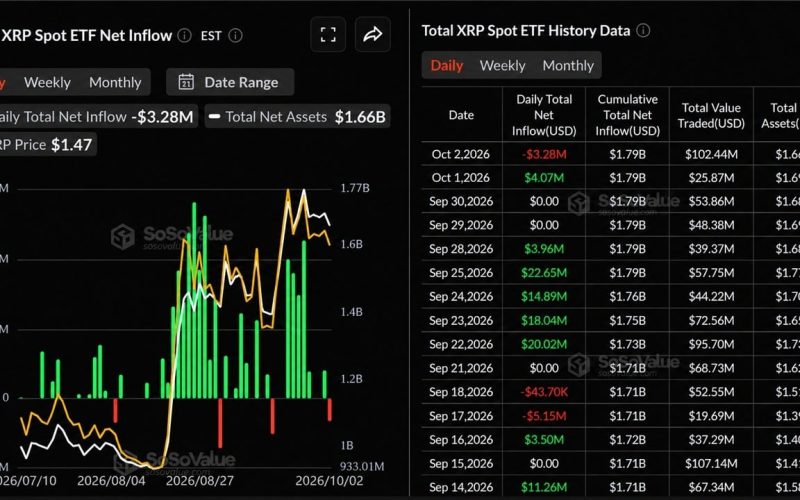Screen dimensions: 800x500
Task: Open info icon beside History Data title
Action: pos(643,31)
